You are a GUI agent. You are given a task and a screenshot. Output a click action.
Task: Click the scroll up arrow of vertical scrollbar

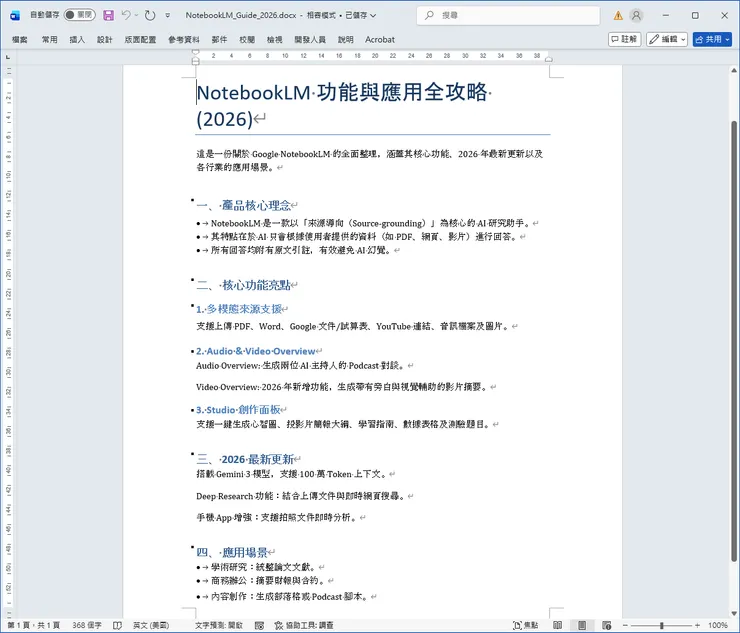pyautogui.click(x=734, y=71)
